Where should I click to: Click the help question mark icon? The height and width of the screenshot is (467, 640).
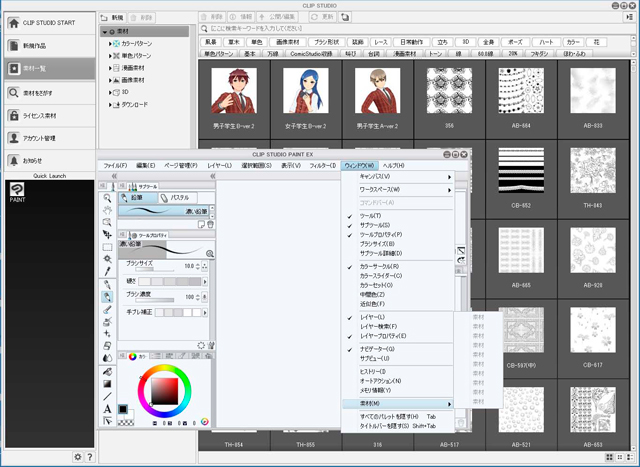click(x=90, y=457)
